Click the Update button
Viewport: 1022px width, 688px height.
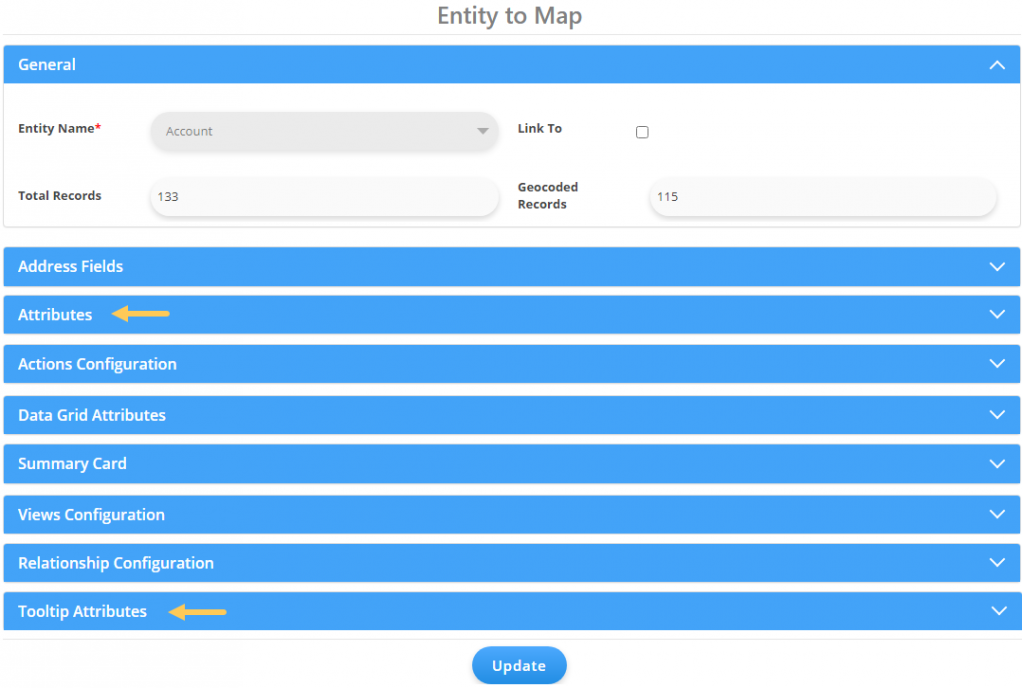point(518,665)
